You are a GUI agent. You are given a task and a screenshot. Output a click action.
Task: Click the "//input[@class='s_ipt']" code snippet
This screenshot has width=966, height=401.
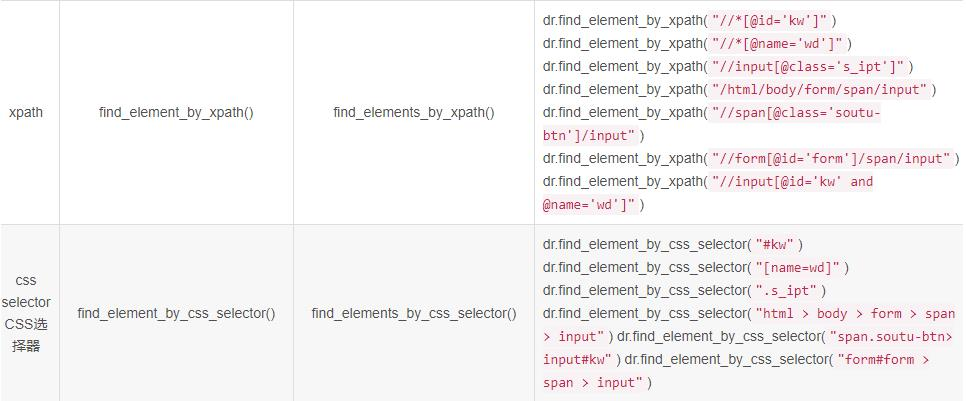[807, 67]
